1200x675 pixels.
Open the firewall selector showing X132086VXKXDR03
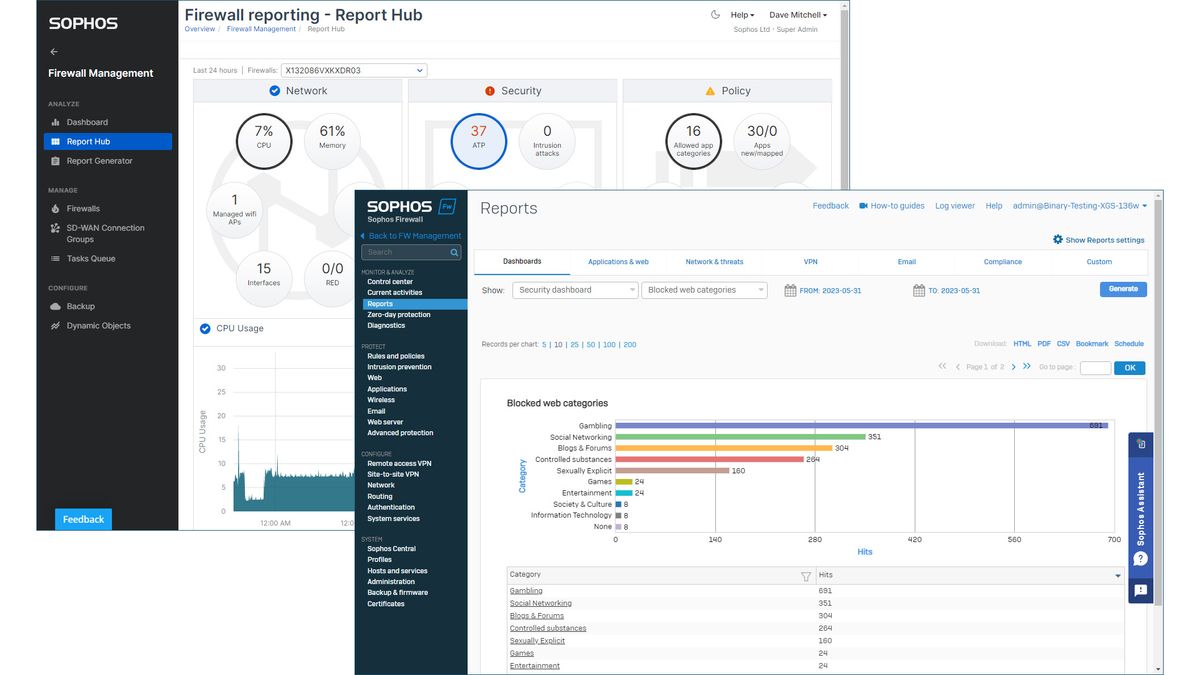[356, 70]
